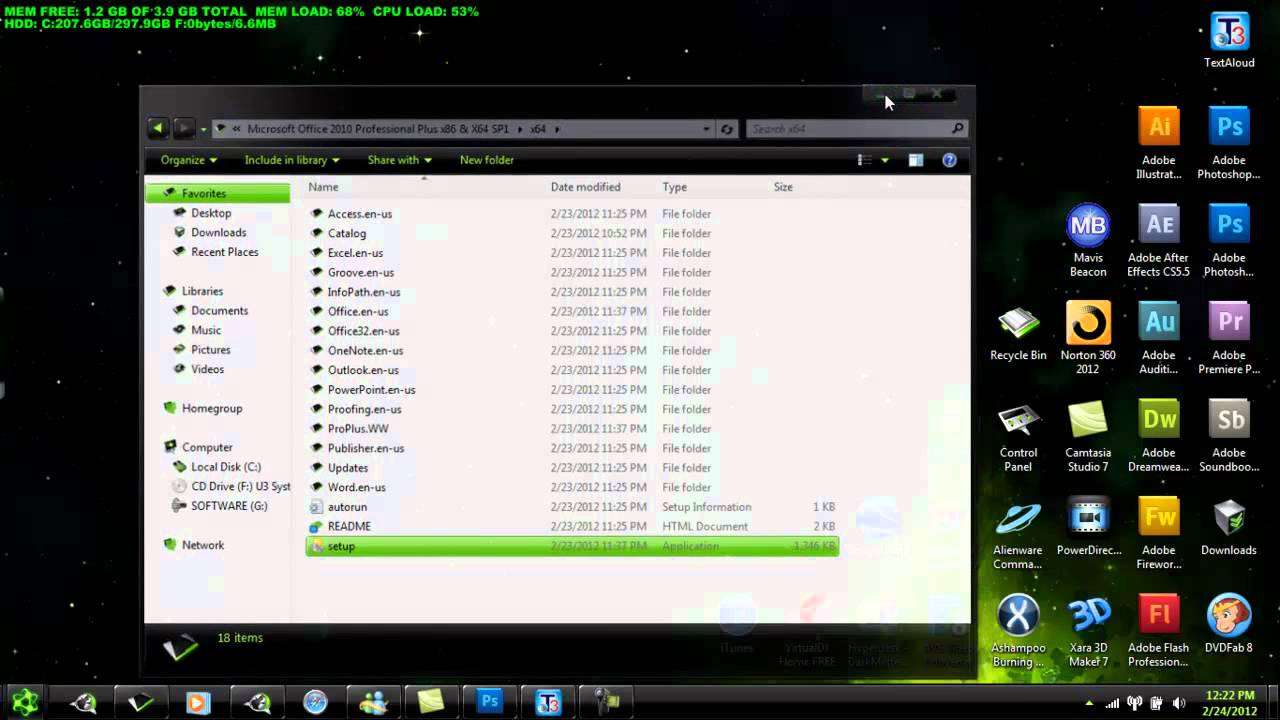The width and height of the screenshot is (1280, 720).
Task: Click the x64 breadcrumb segment
Action: [x=538, y=129]
